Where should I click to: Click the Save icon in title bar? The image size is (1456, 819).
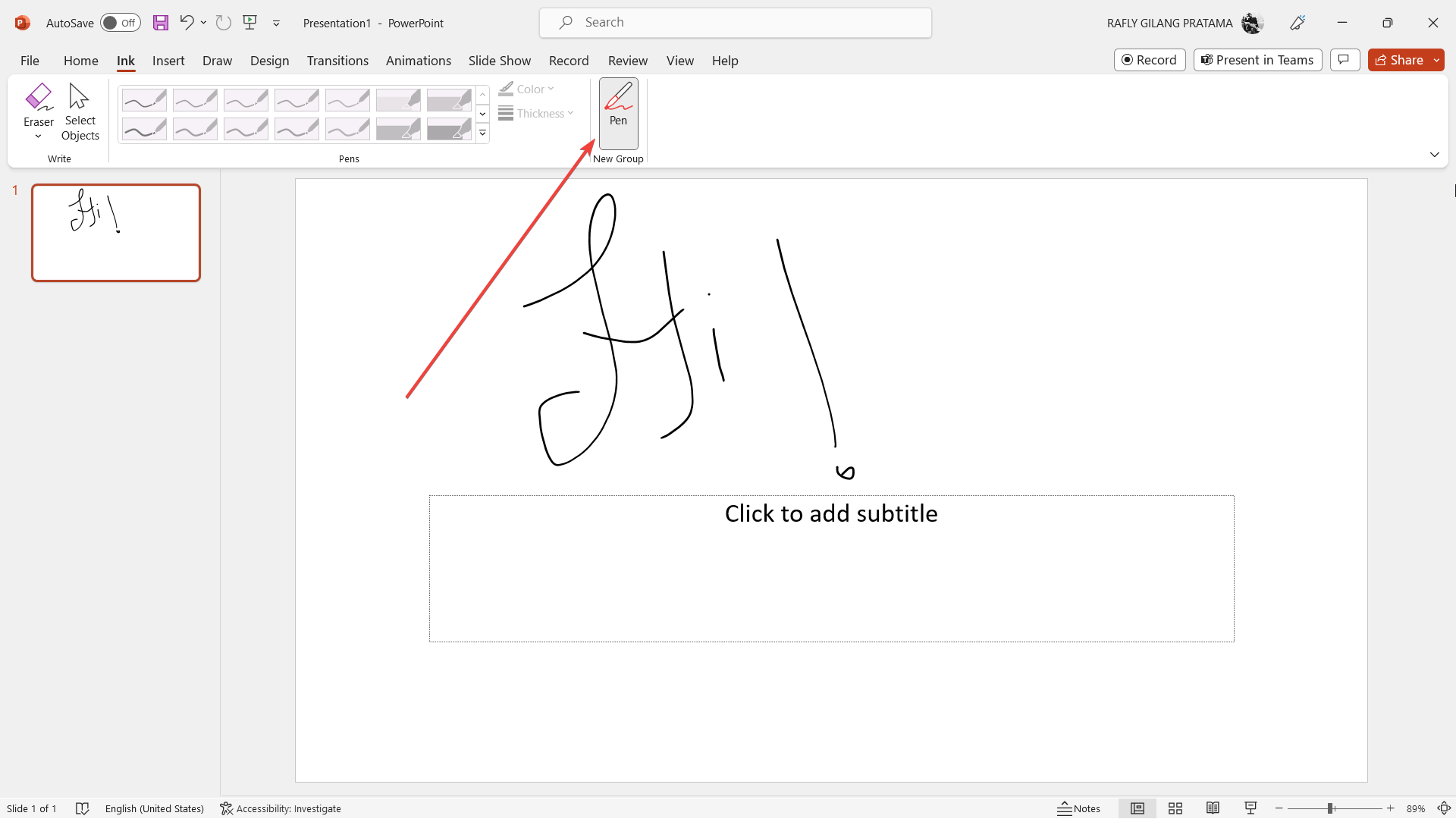(x=160, y=23)
